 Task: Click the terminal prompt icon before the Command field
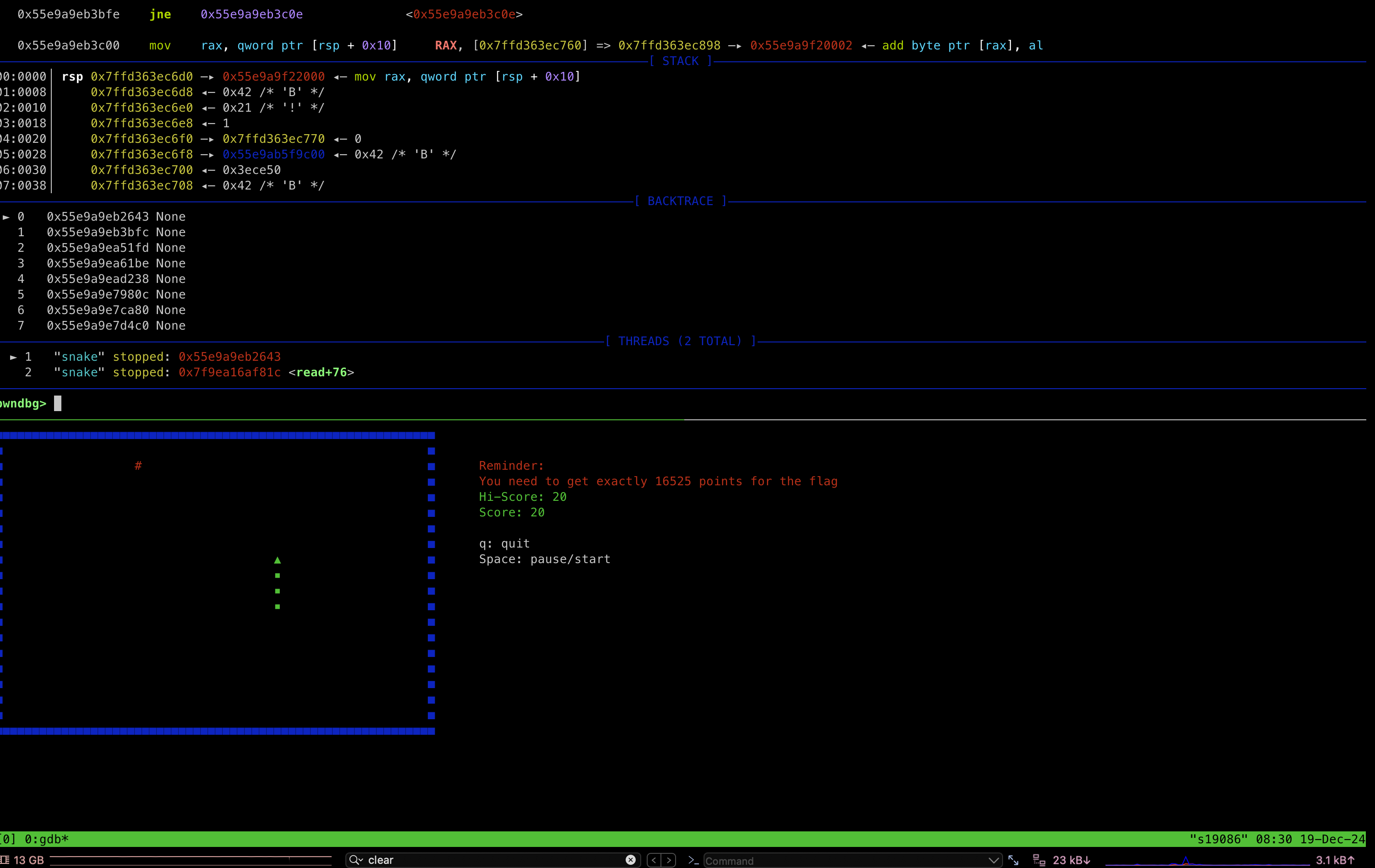coord(693,860)
